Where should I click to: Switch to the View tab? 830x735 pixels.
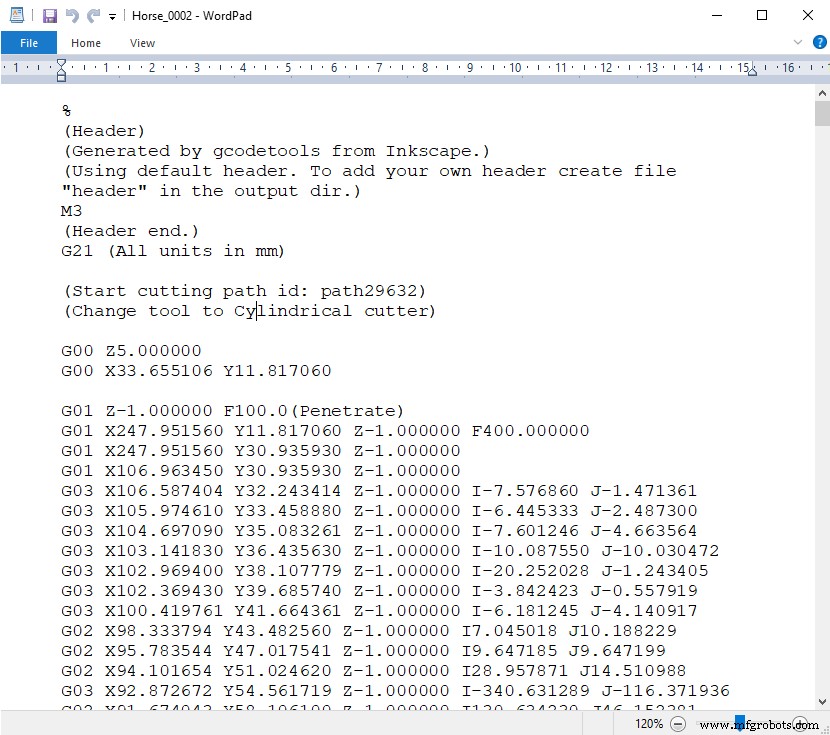tap(142, 43)
